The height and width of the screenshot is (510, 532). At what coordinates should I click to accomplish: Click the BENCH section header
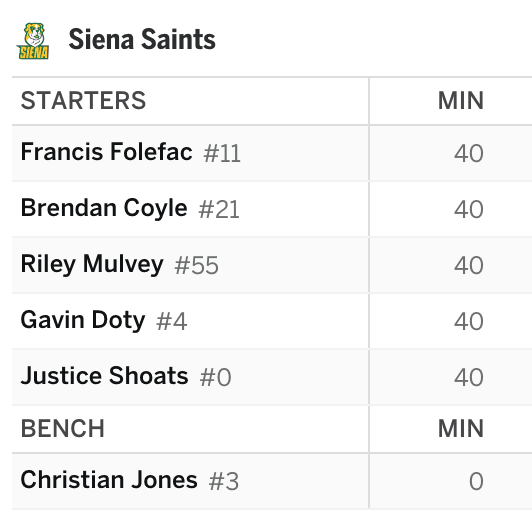tap(63, 429)
